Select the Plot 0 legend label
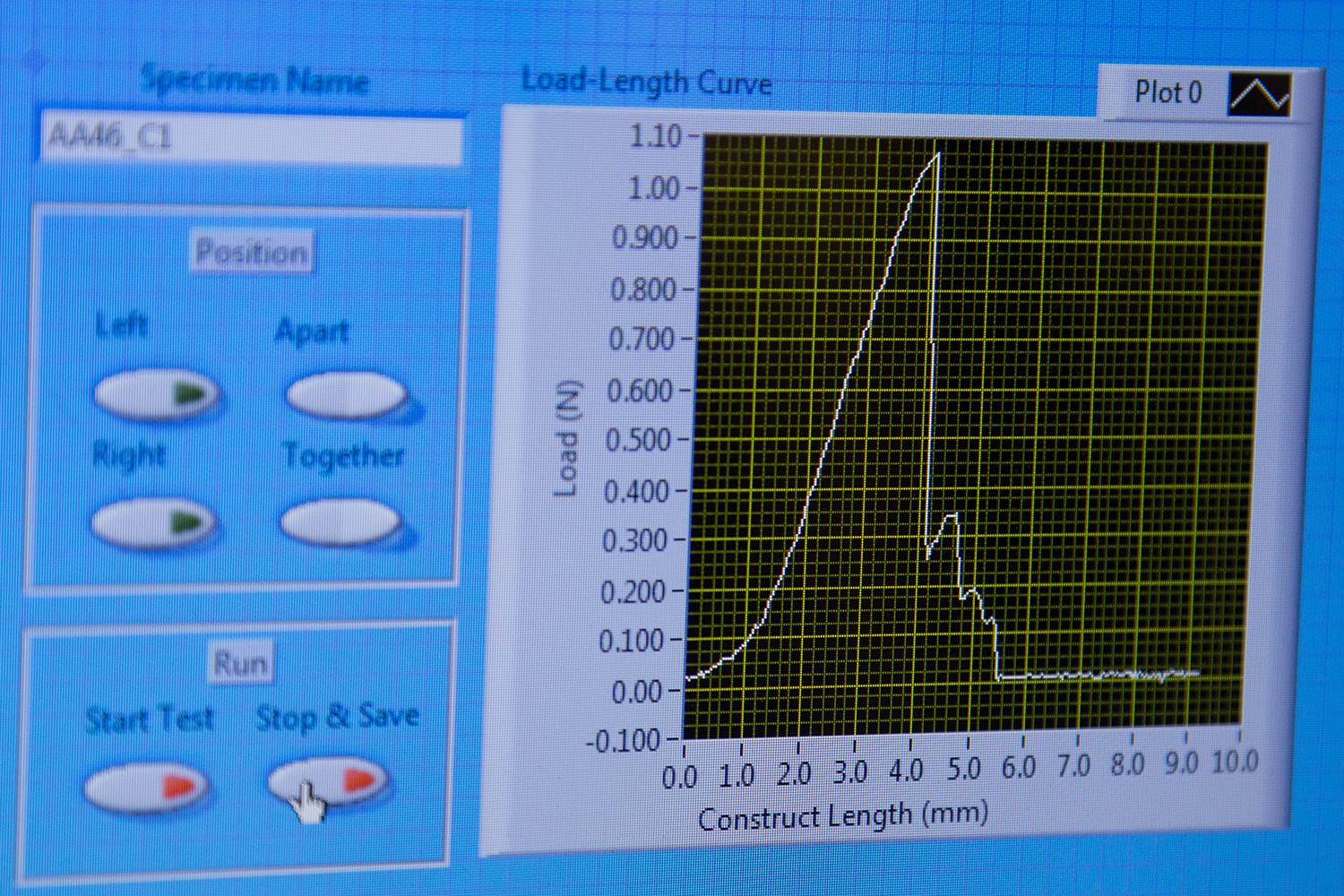This screenshot has height=896, width=1344. tap(1167, 92)
